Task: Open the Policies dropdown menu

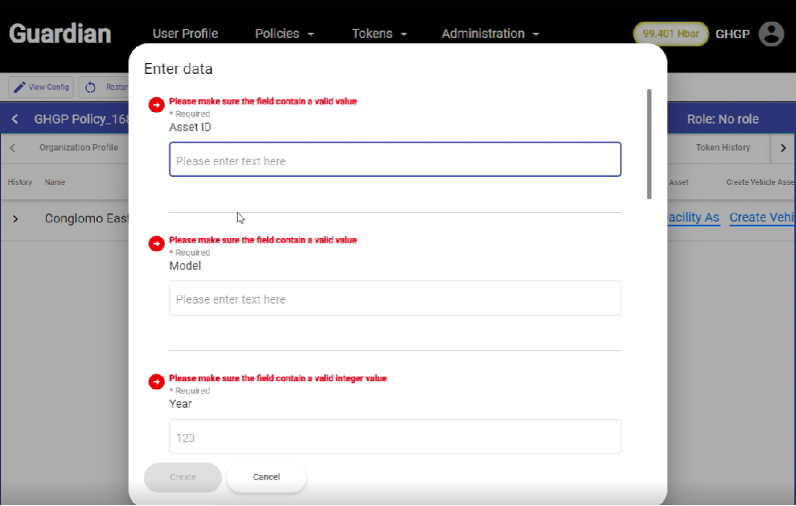Action: coord(284,34)
